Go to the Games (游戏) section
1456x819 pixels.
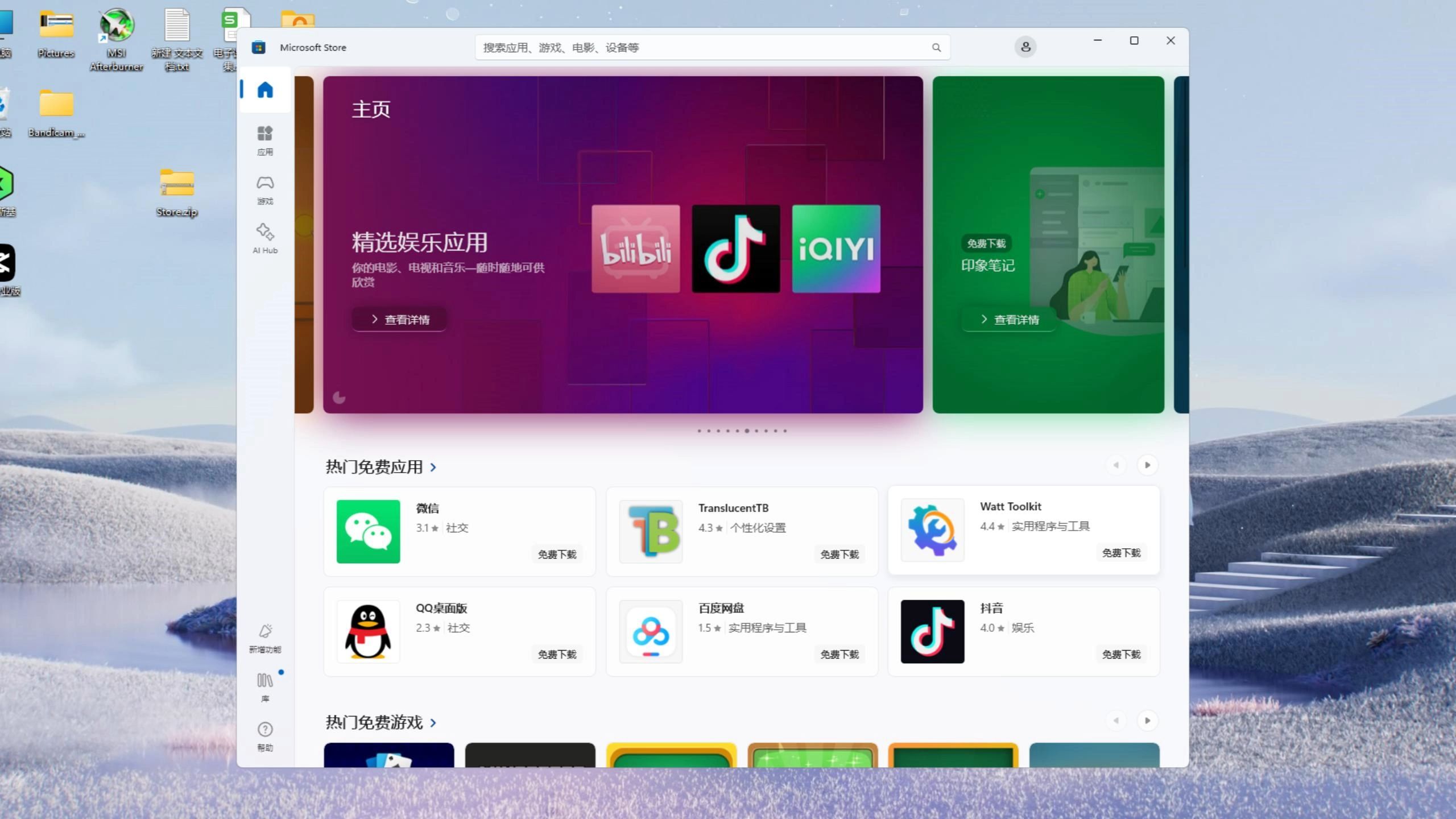pos(265,189)
